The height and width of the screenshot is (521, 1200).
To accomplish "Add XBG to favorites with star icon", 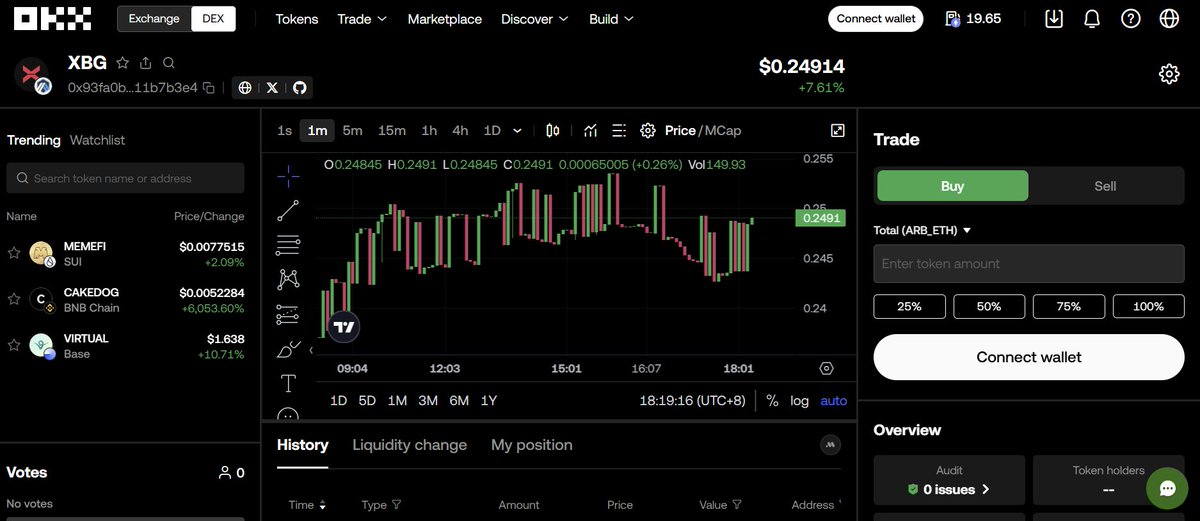I will (x=122, y=62).
